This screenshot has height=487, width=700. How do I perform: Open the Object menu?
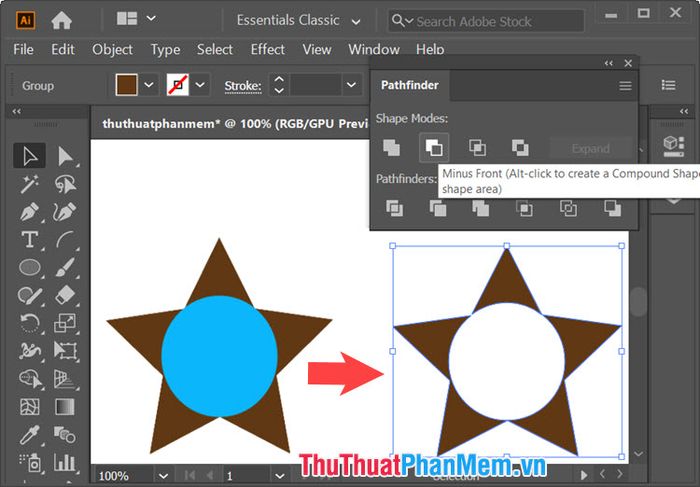point(112,49)
